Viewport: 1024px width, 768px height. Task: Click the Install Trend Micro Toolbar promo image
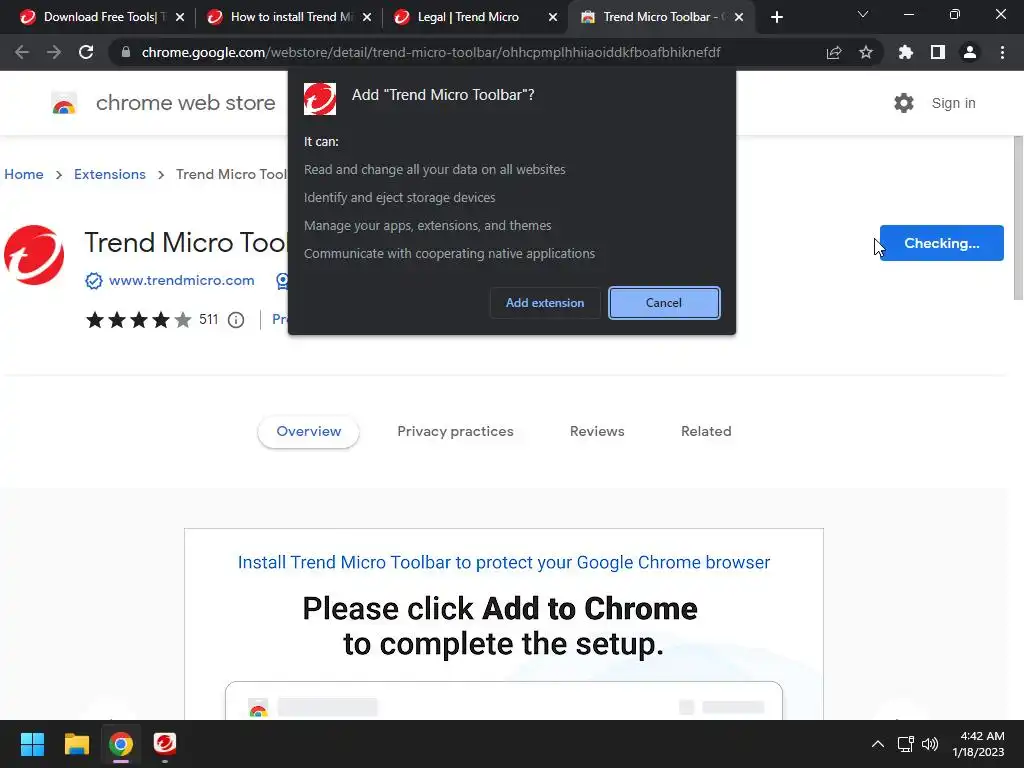504,624
